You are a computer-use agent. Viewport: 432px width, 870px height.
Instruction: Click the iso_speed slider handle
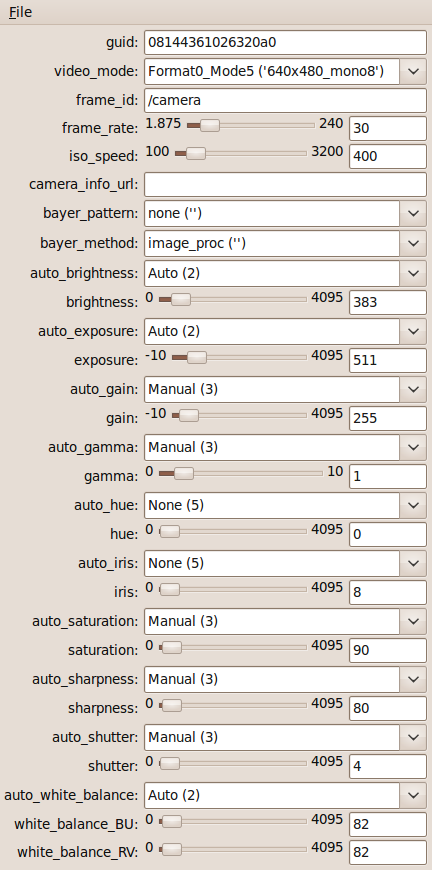point(195,153)
